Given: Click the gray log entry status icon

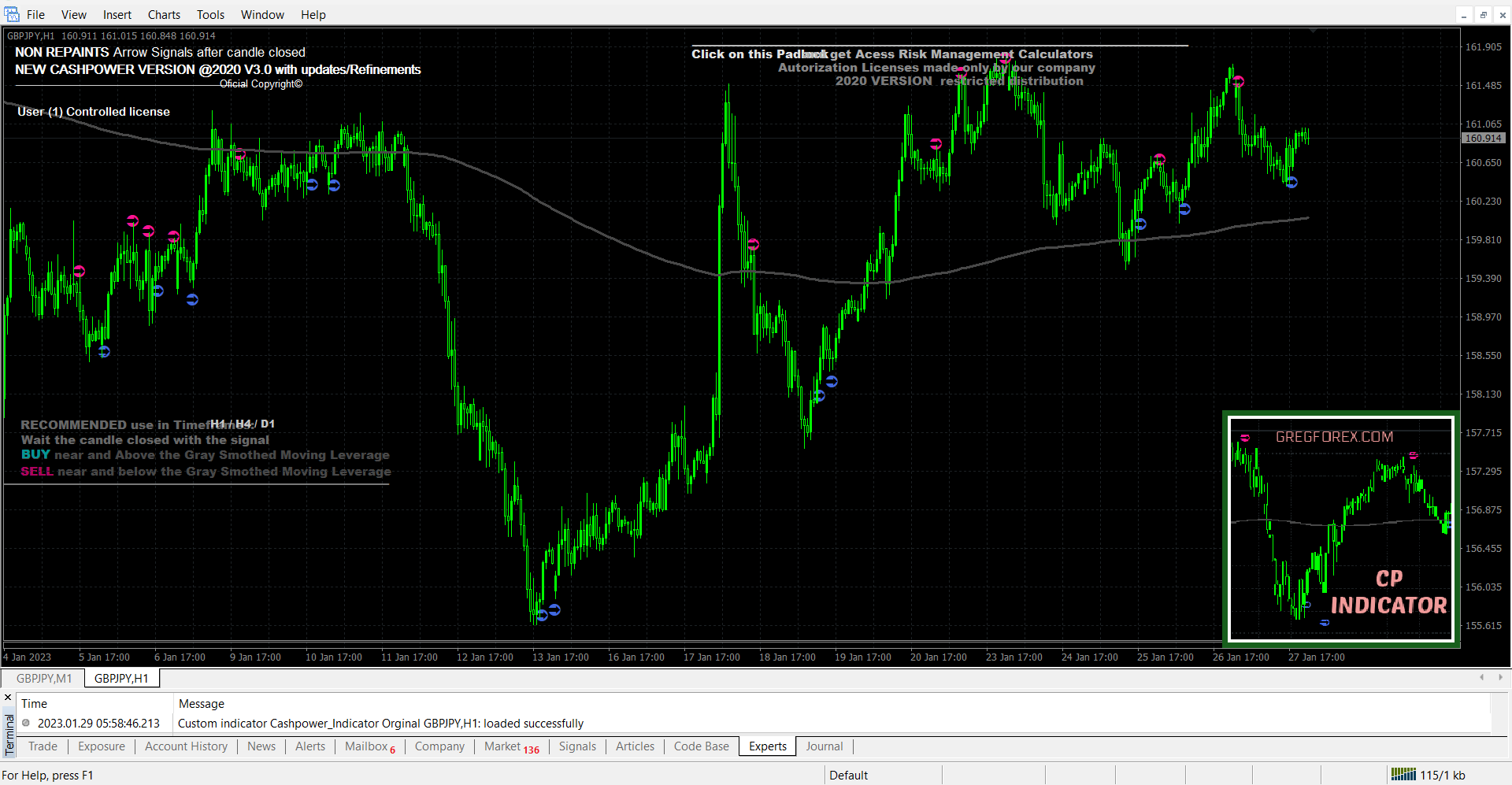Looking at the screenshot, I should [26, 723].
